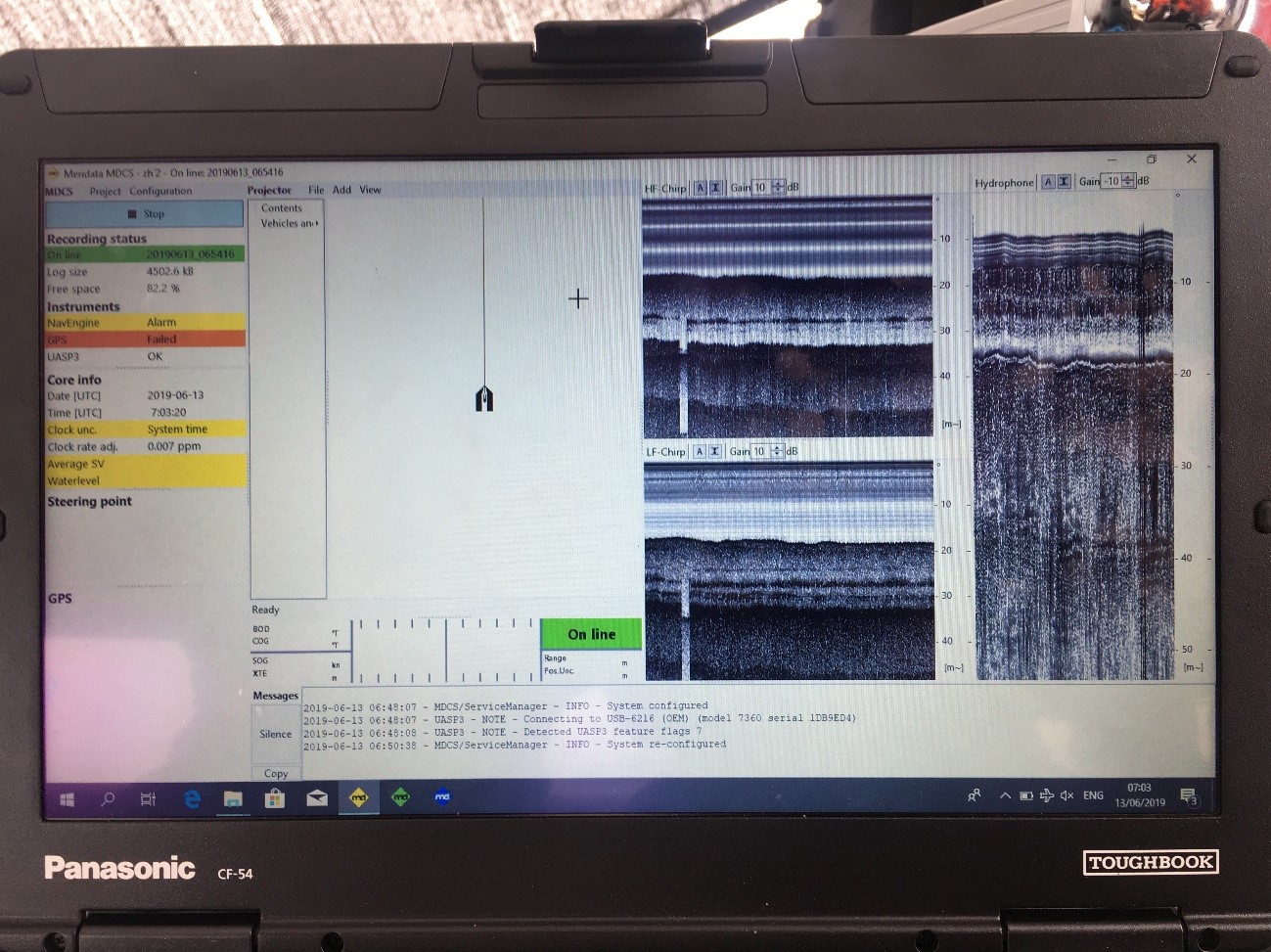1271x952 pixels.
Task: Click the HF-Chirp gain spinner arrows
Action: click(x=779, y=187)
